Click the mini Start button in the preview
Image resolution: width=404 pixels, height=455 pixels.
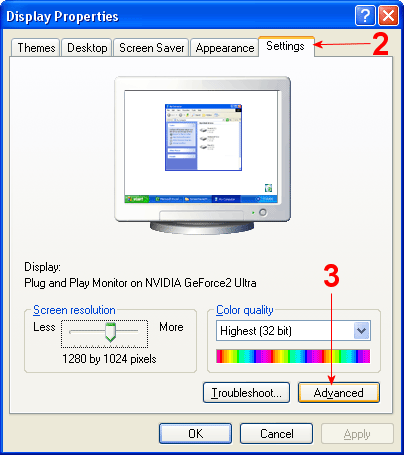(x=137, y=199)
